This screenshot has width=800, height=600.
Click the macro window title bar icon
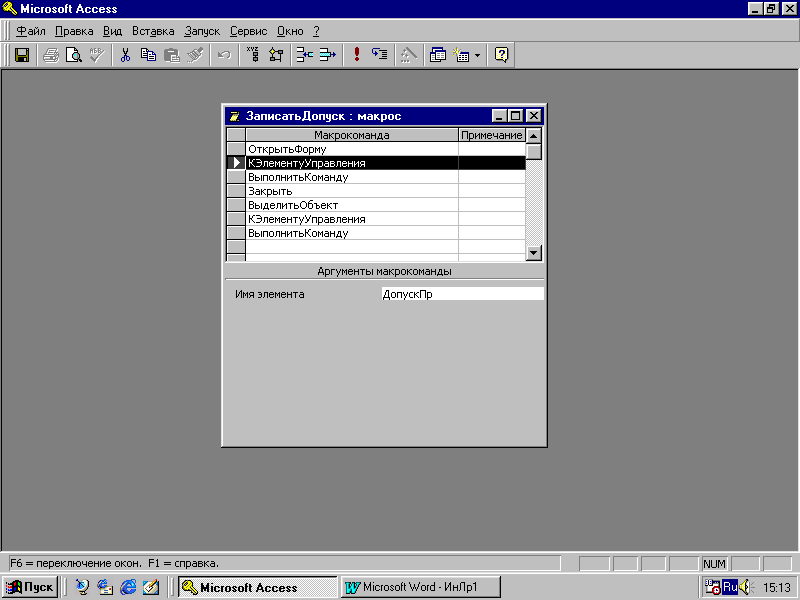(x=234, y=116)
